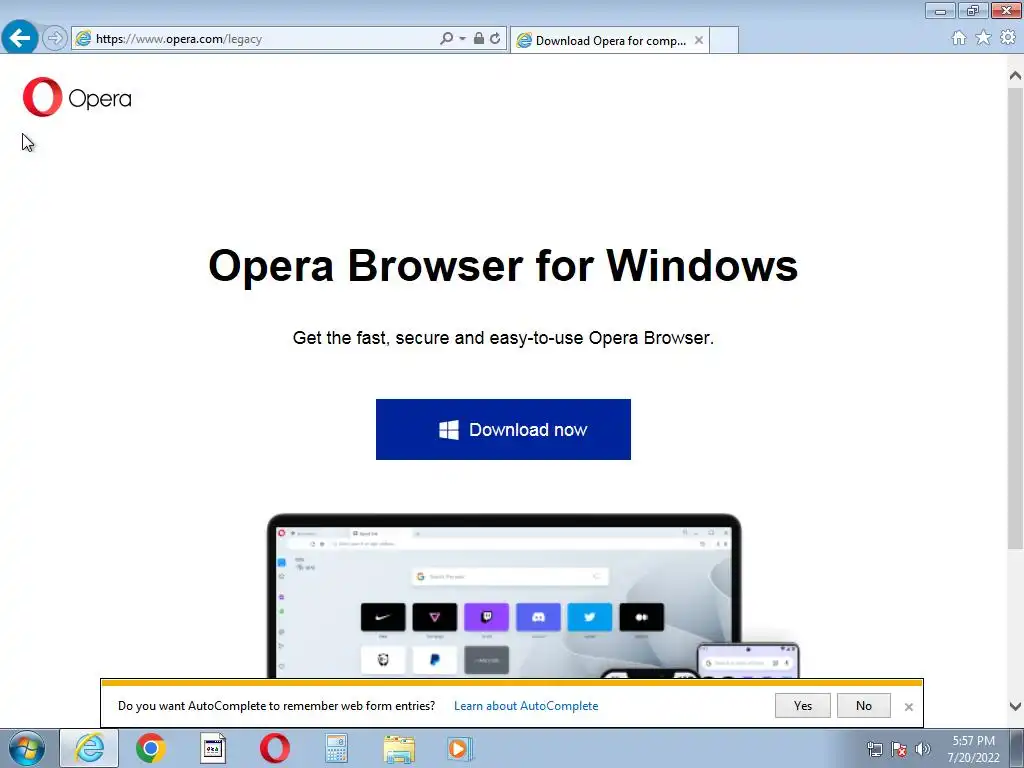Click the Opera logo on page
The image size is (1024, 768).
click(77, 97)
